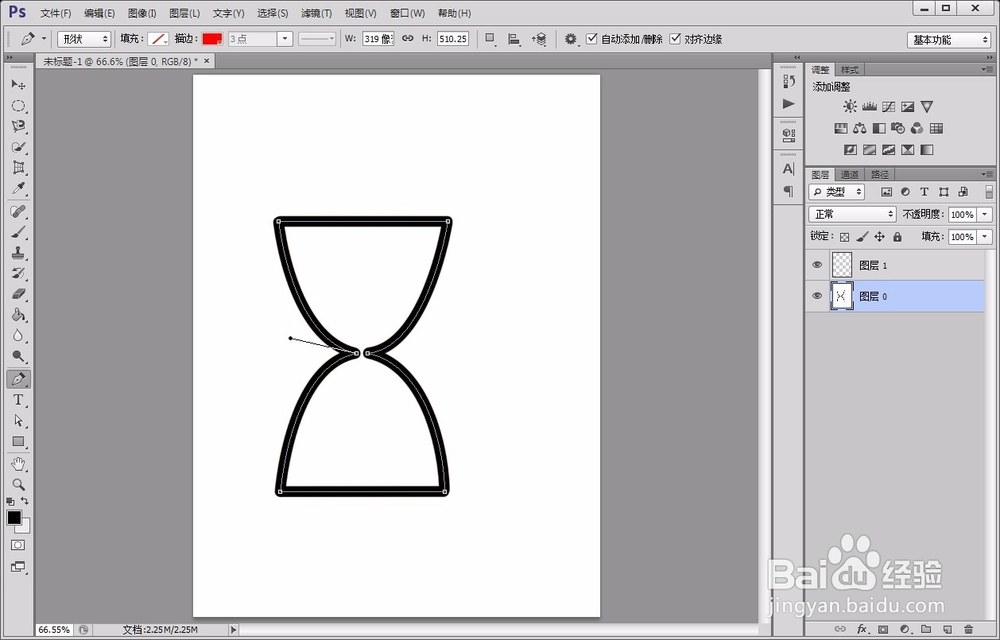Image resolution: width=1000 pixels, height=640 pixels.
Task: Toggle Quick Mask mode
Action: 18,545
